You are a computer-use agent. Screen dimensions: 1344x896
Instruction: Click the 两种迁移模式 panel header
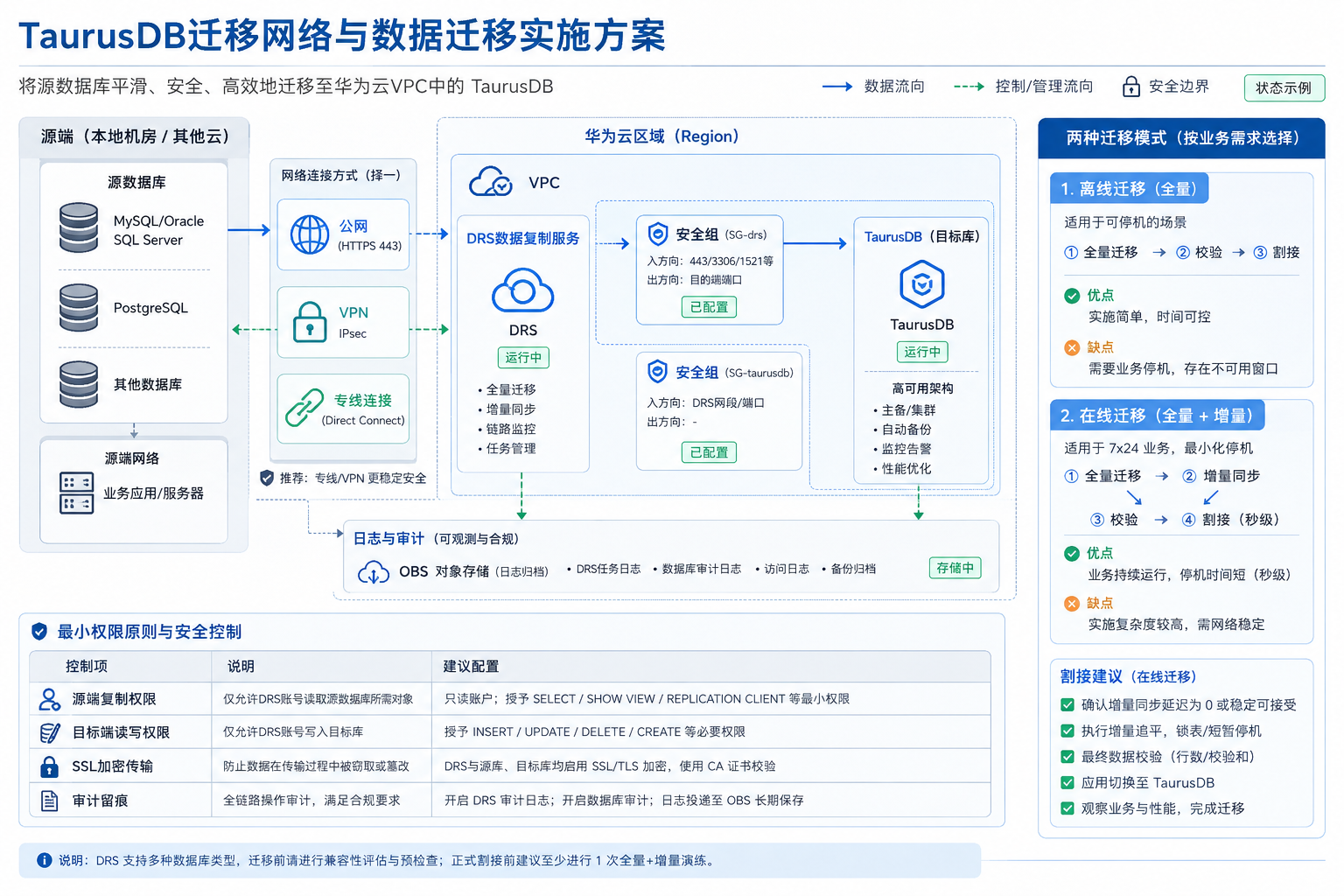[1181, 137]
